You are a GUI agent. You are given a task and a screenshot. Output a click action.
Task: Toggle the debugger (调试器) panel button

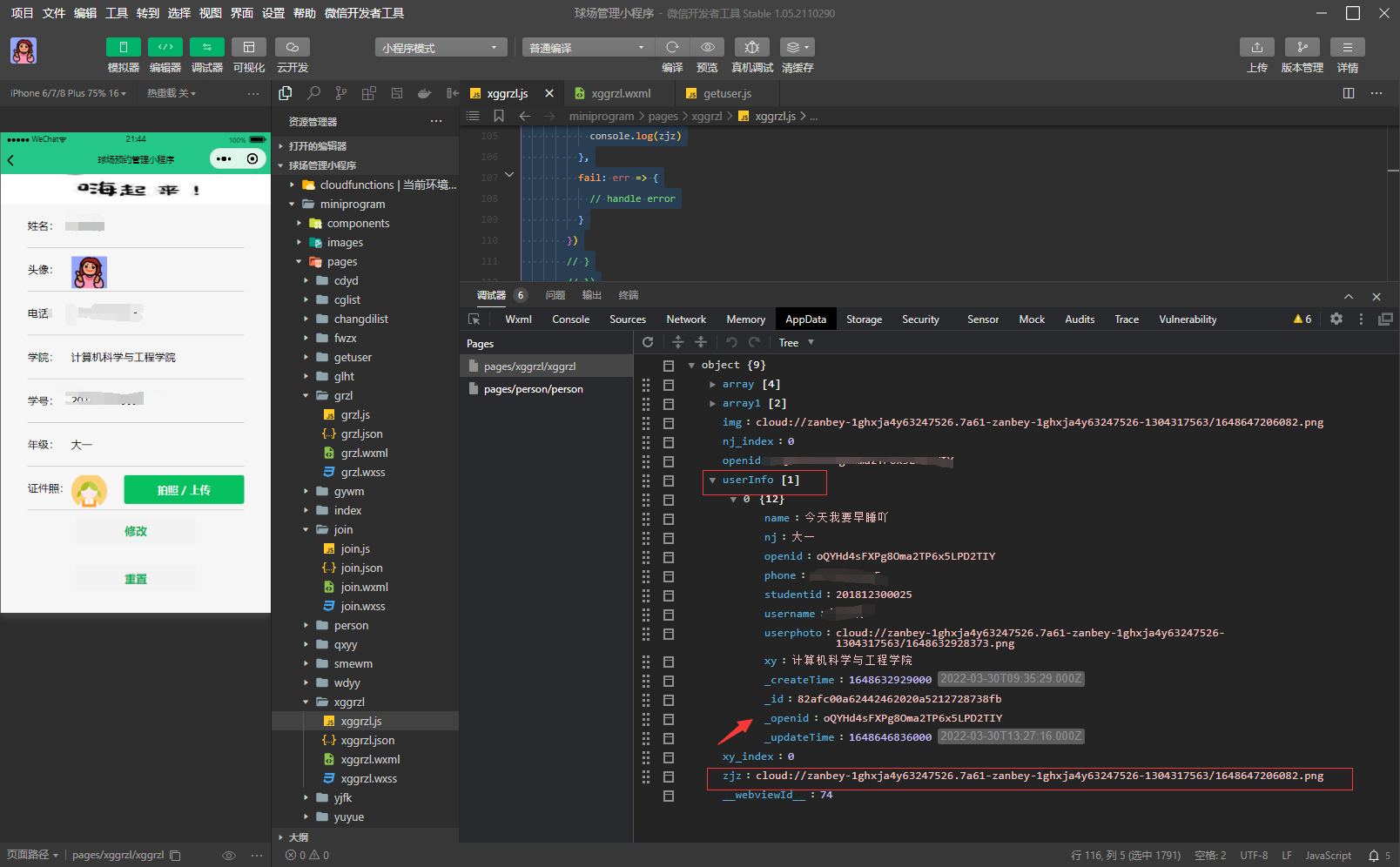pos(207,47)
